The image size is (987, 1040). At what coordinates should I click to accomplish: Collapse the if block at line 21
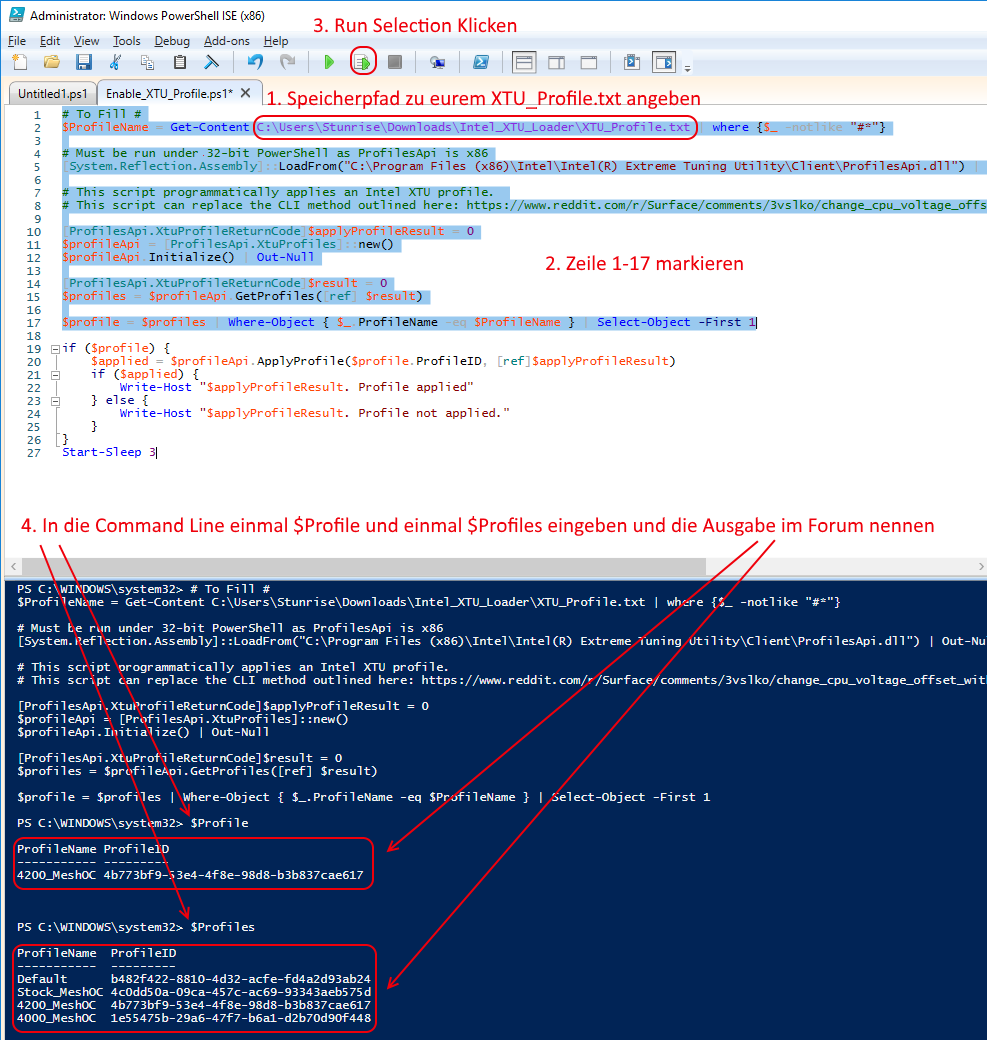[x=55, y=375]
